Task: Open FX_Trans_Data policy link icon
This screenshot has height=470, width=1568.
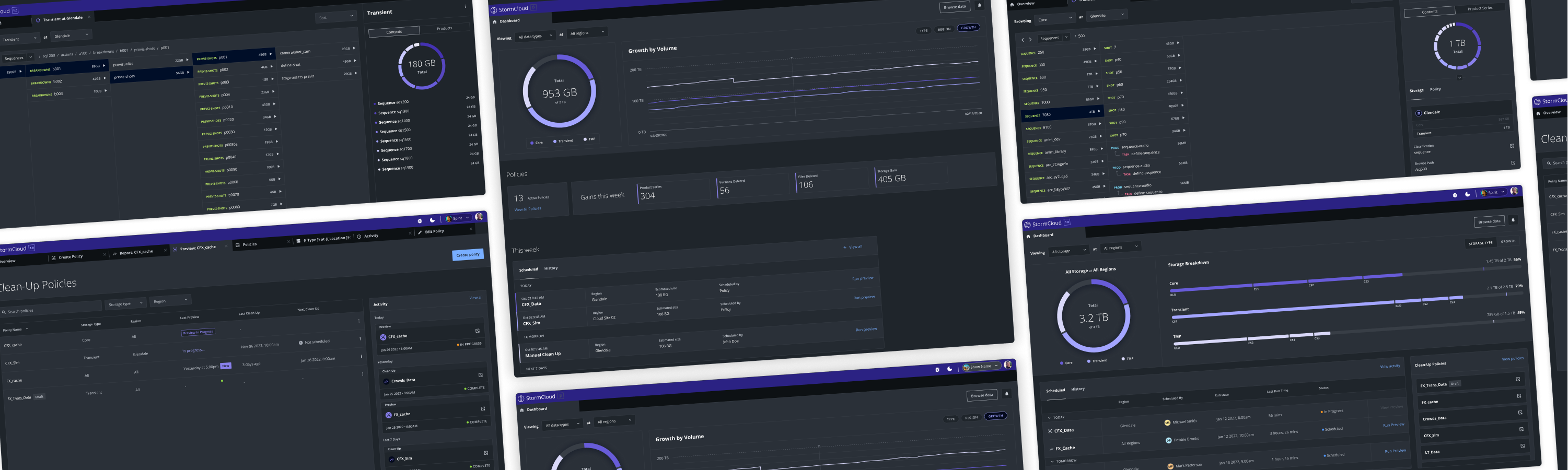Action: click(1517, 380)
